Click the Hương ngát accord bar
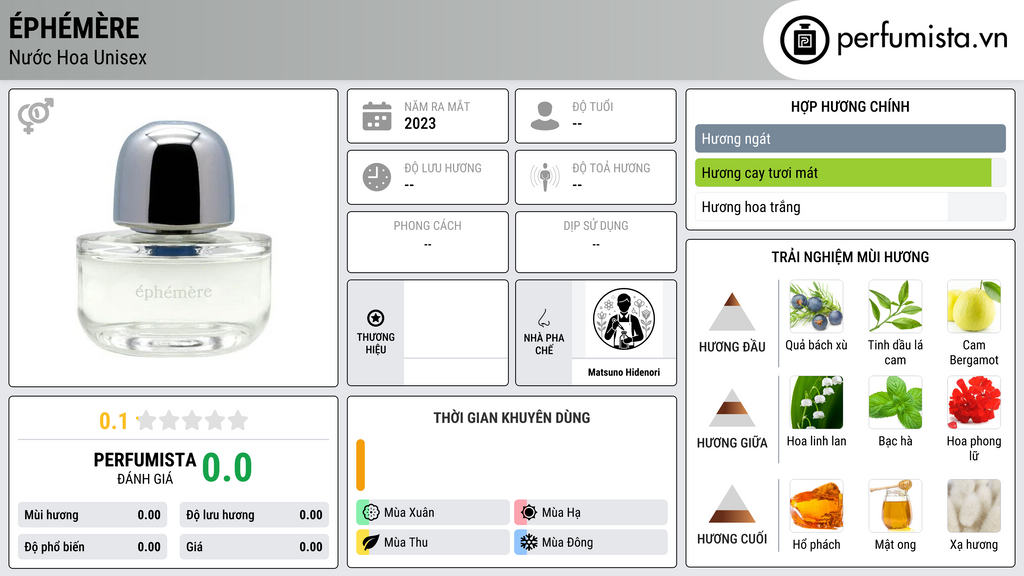1024x576 pixels. coord(850,138)
